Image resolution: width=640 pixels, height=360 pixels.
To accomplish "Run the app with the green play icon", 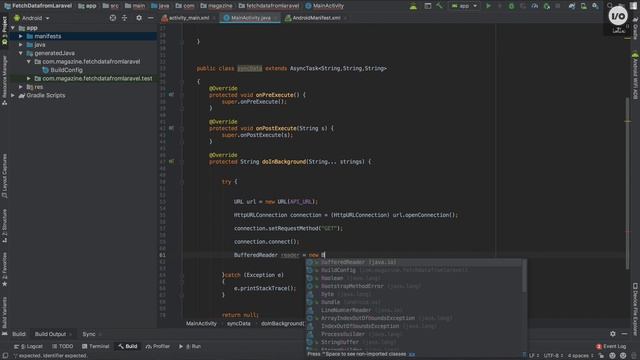I will pos(488,6).
